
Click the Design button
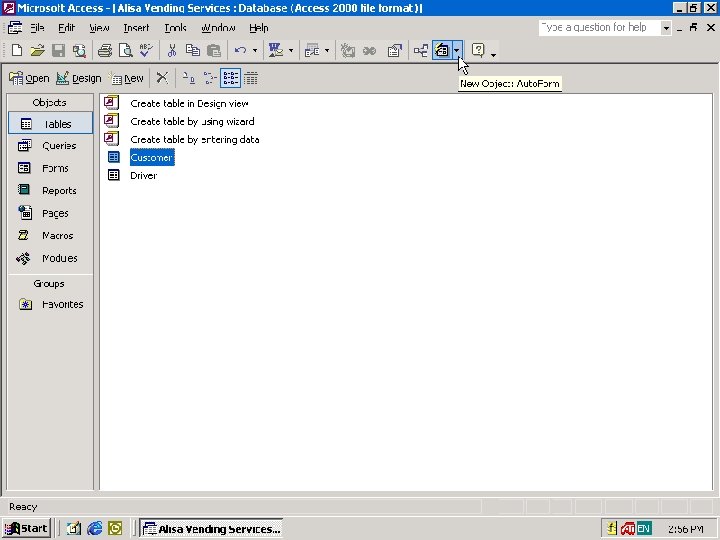(x=79, y=79)
